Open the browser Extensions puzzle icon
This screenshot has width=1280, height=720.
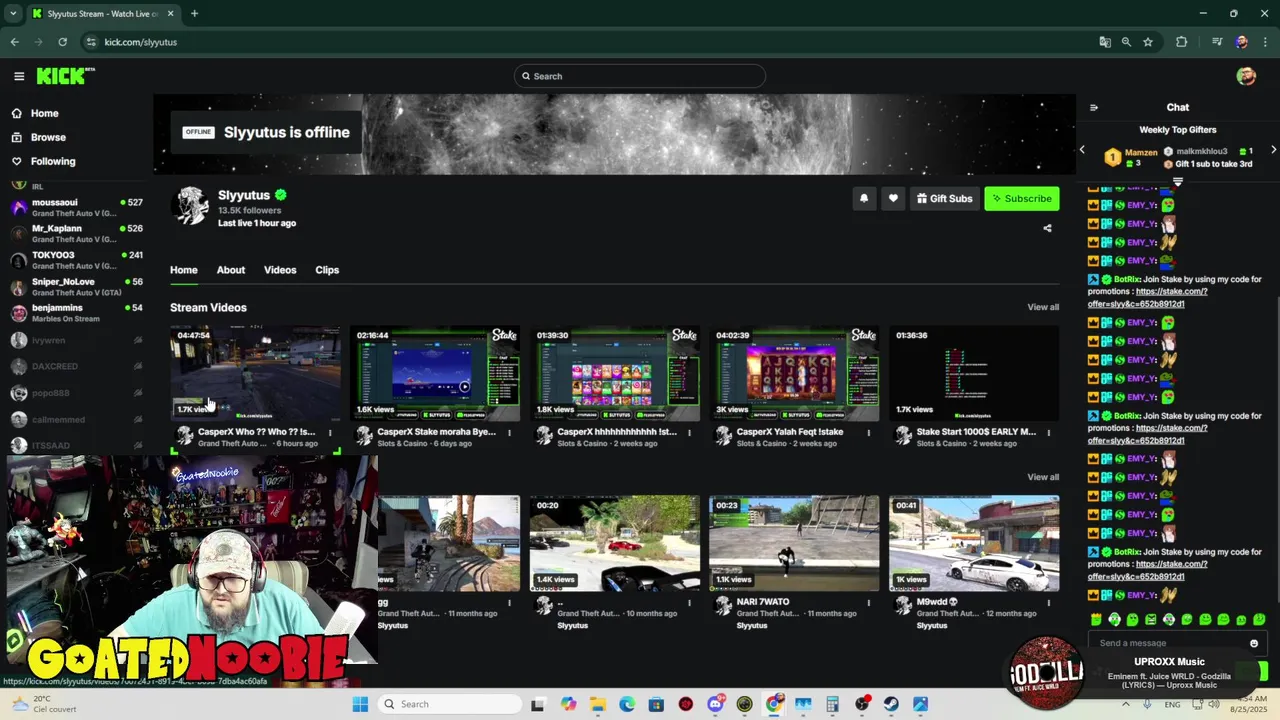click(1182, 42)
